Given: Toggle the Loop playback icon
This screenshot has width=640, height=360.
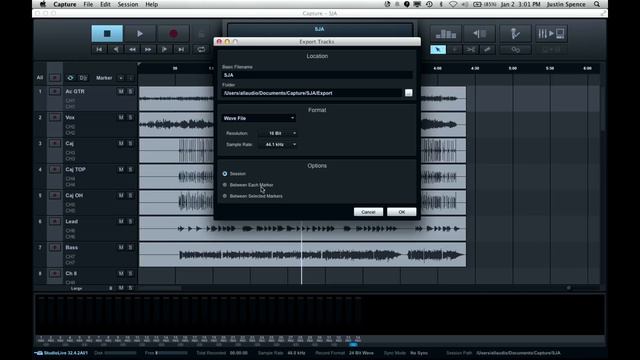Looking at the screenshot, I should [201, 49].
